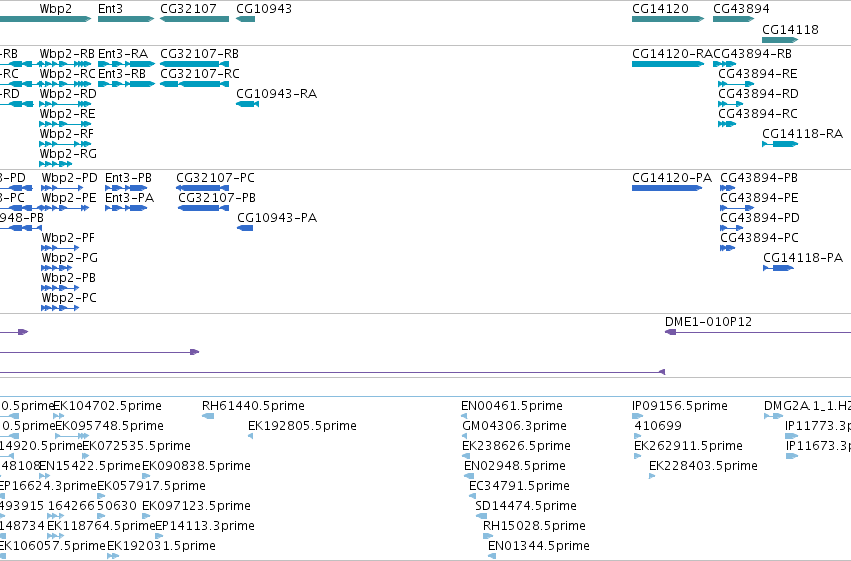
Task: Click transcript CG43894-RE
Action: coord(736,84)
